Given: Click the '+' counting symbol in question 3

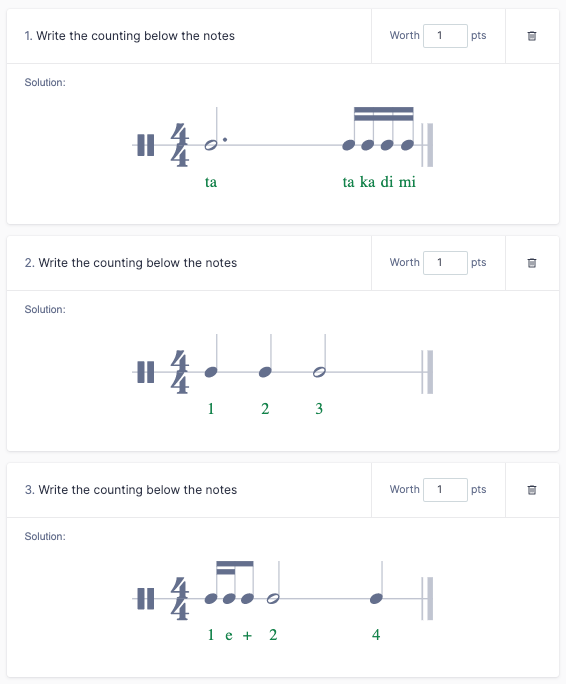Looking at the screenshot, I should click(247, 635).
